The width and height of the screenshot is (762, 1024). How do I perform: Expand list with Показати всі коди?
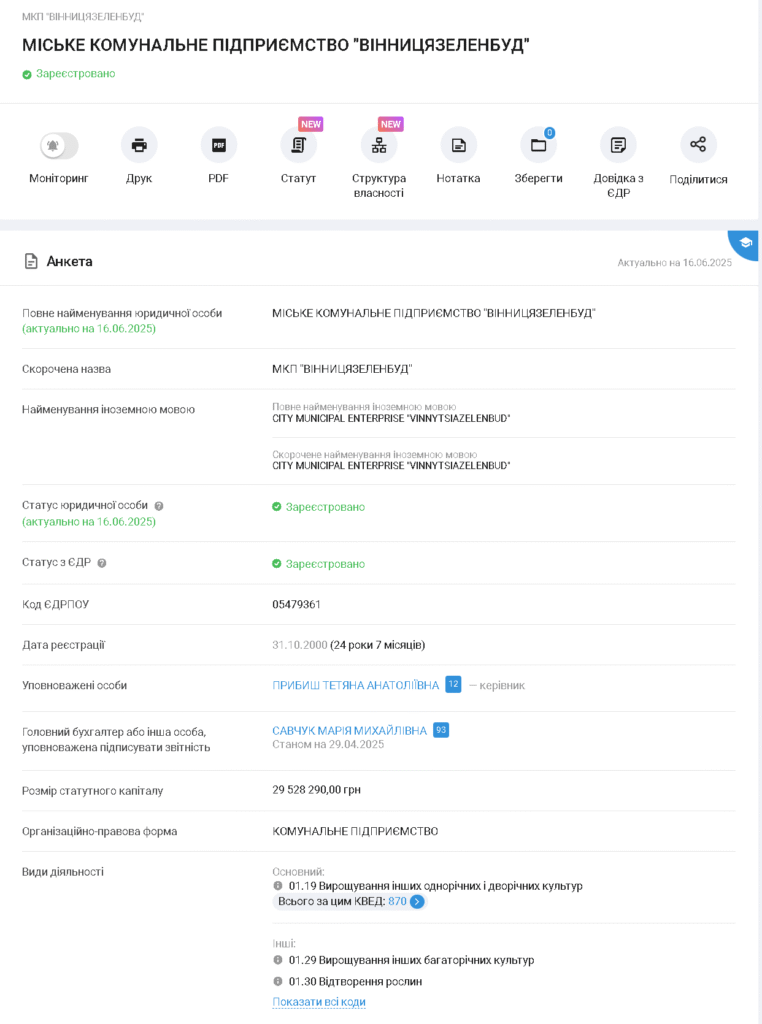click(319, 1002)
